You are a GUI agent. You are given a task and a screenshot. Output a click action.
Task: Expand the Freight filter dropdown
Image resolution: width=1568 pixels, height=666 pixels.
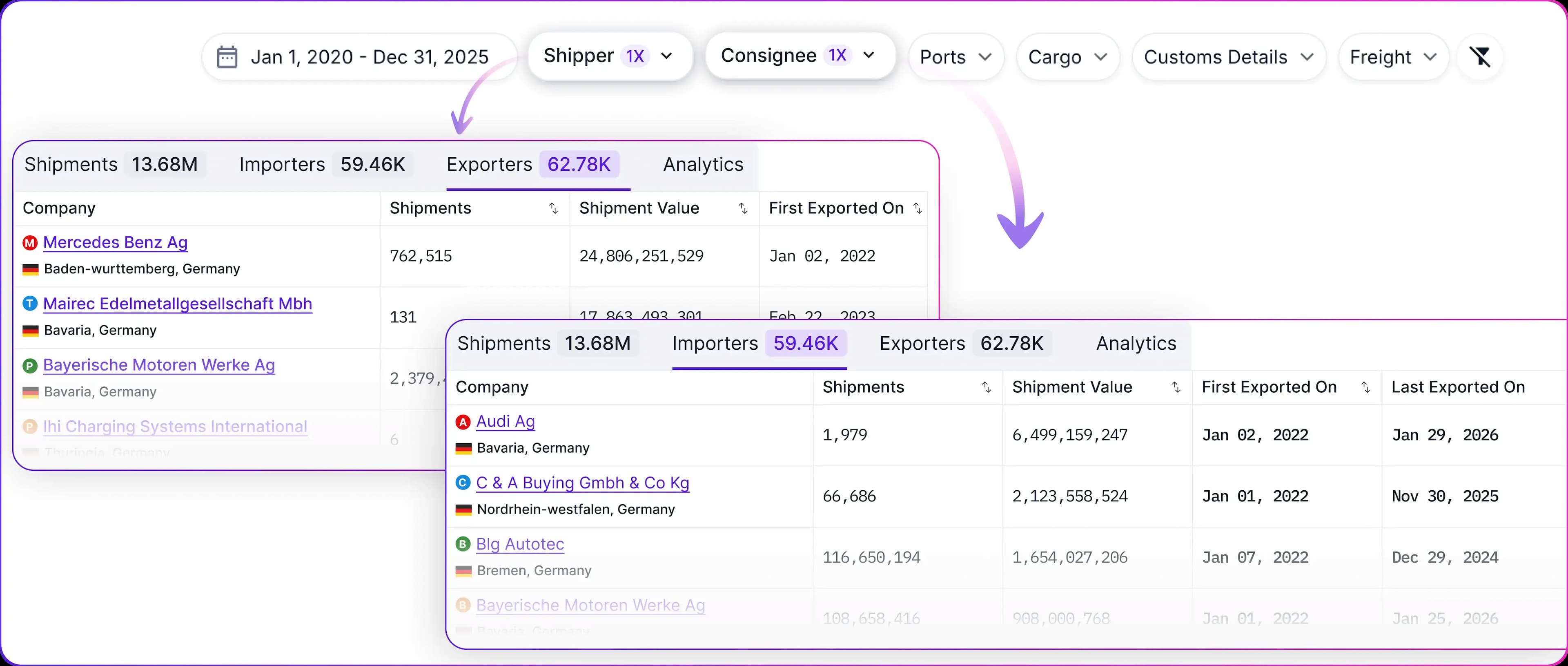tap(1393, 57)
